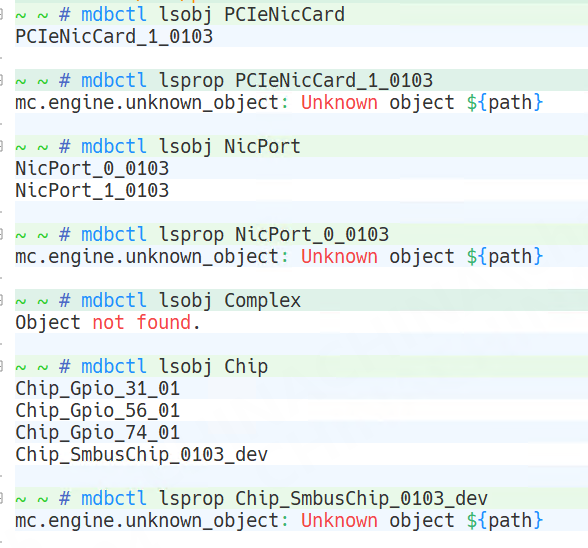Click the Chip_Gpio_31_01 output line
The width and height of the screenshot is (588, 548).
(98, 389)
